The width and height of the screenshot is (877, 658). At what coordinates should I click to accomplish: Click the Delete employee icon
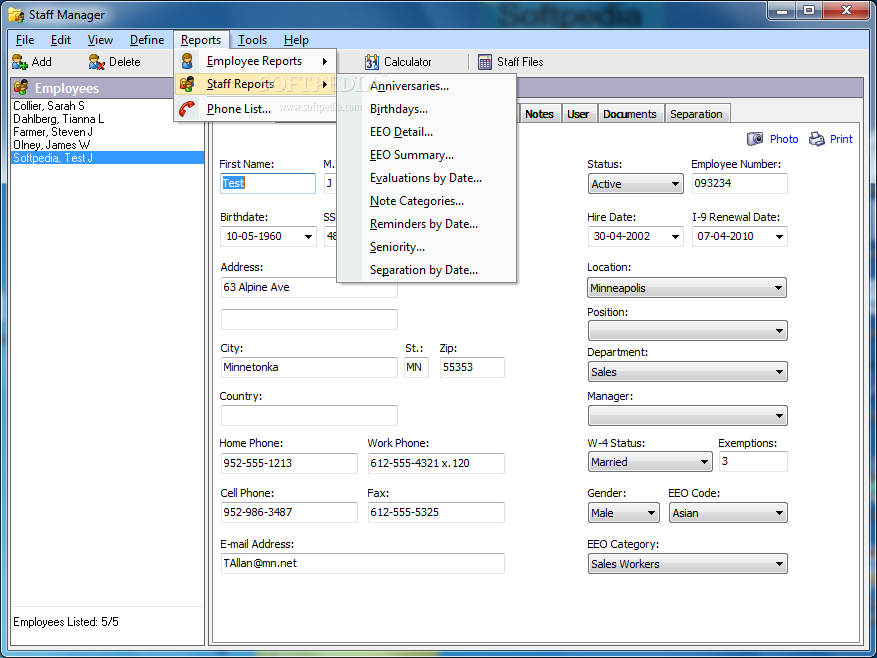[96, 62]
